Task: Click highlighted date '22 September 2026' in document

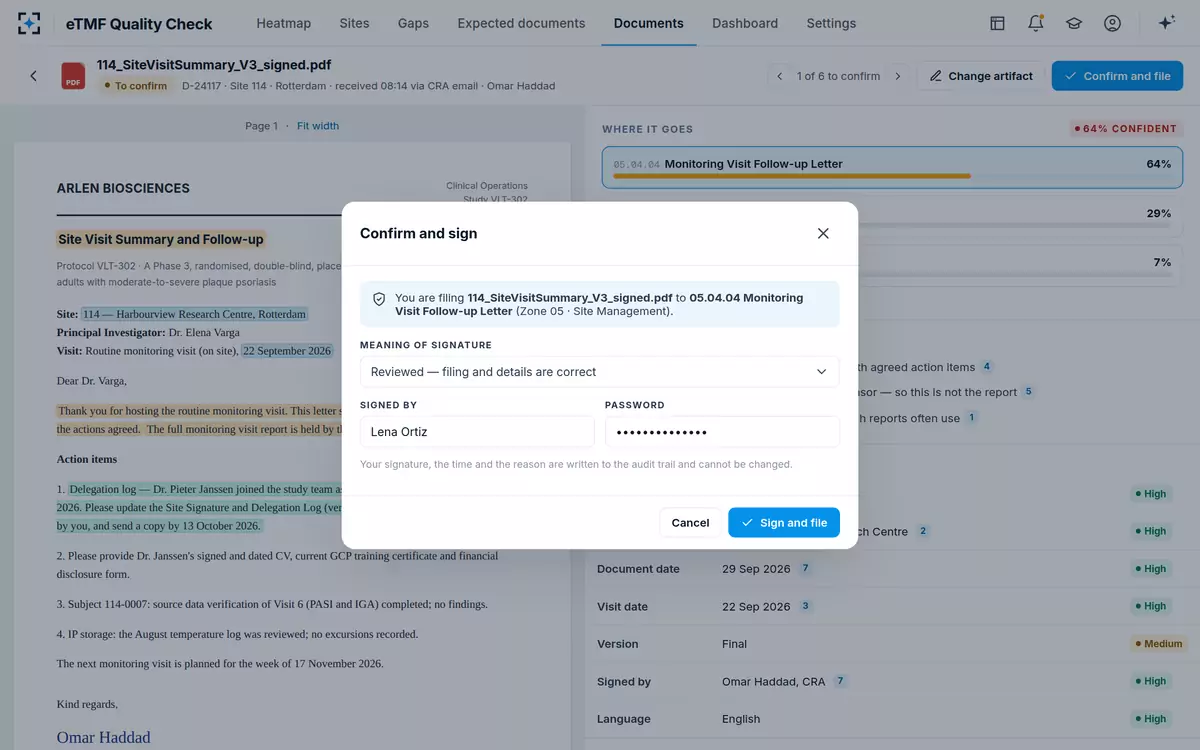Action: 286,351
